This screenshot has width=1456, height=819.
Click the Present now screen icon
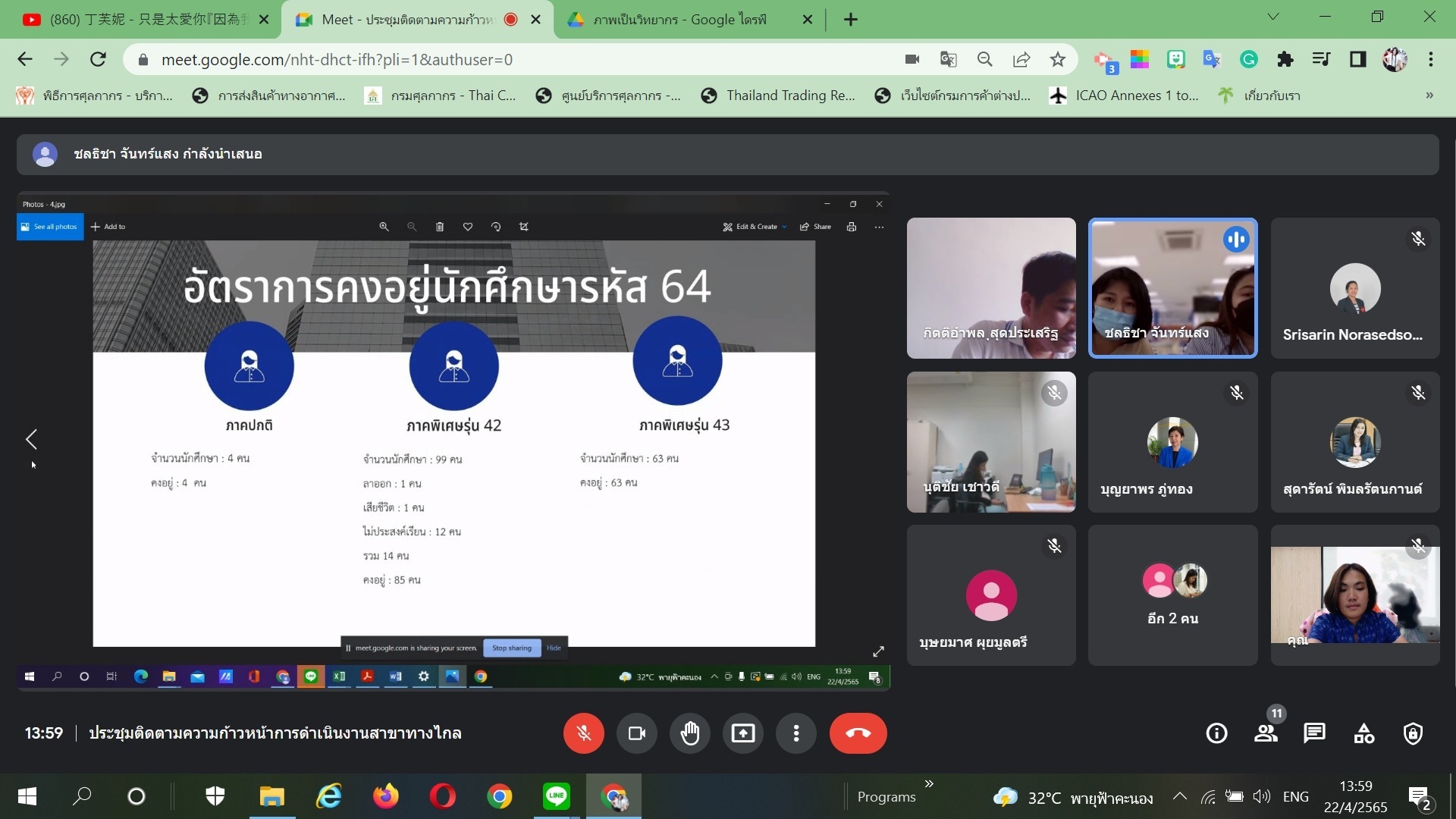[x=742, y=733]
